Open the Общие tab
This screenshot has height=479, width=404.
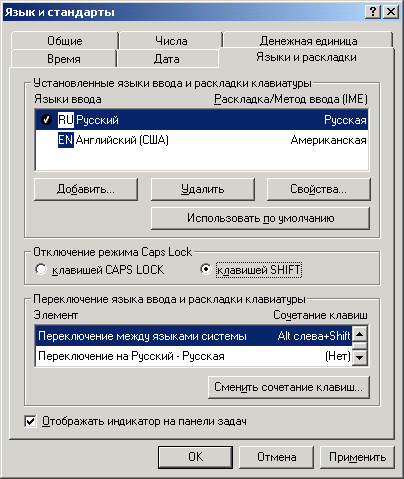coord(65,41)
